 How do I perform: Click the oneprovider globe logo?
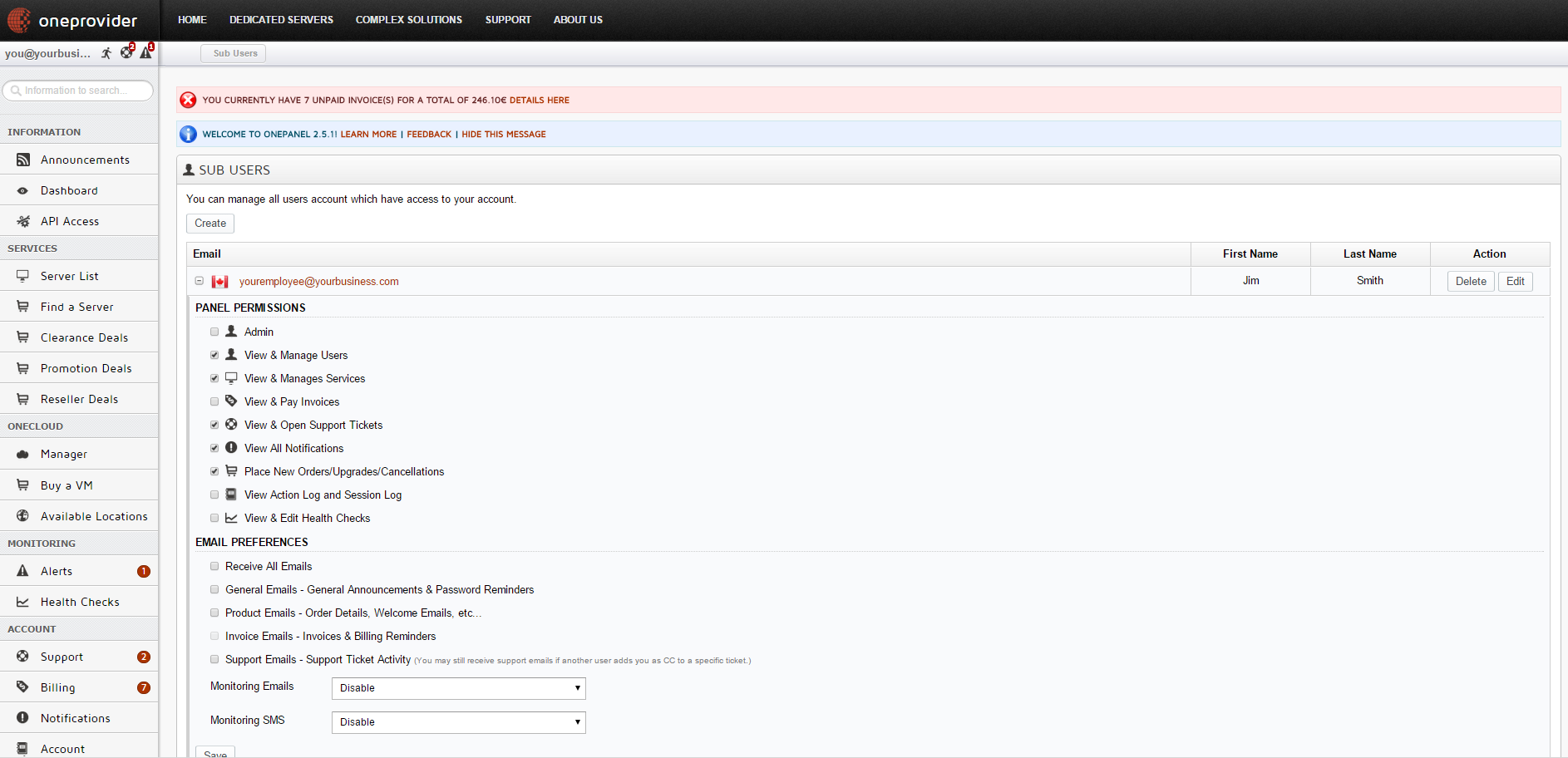pyautogui.click(x=19, y=20)
